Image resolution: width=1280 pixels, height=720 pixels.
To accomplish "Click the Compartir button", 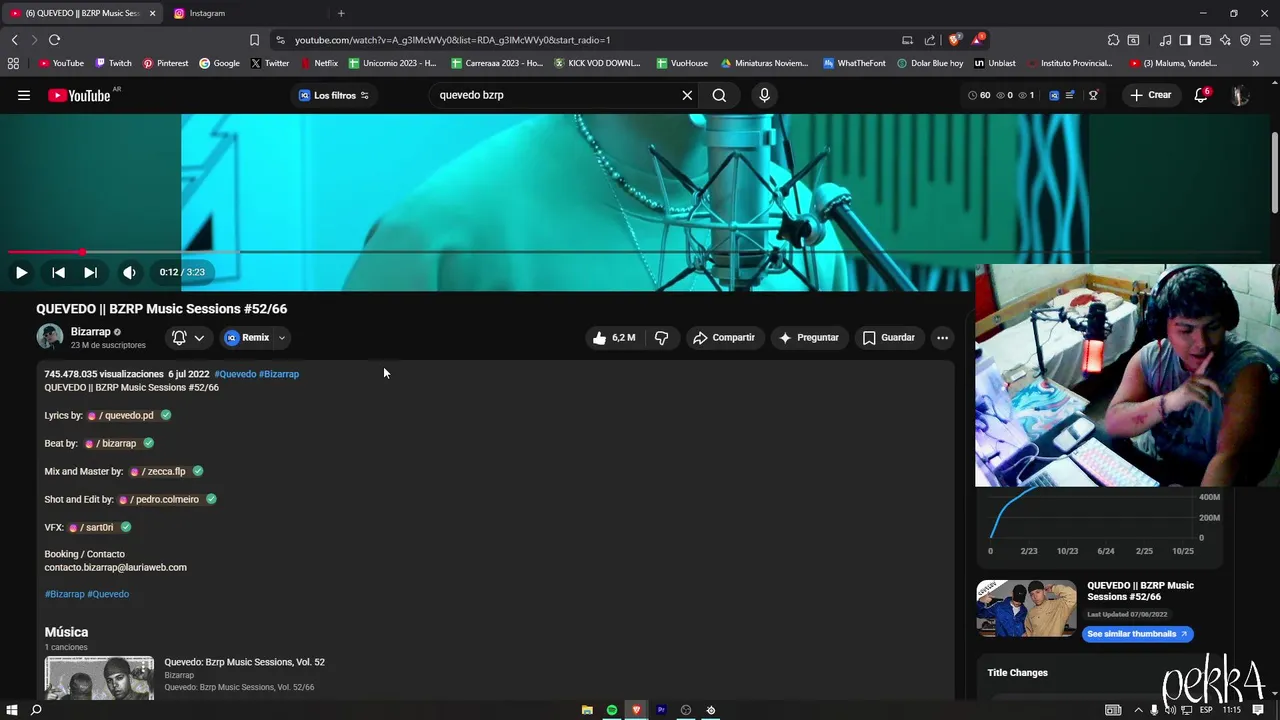I will point(724,338).
